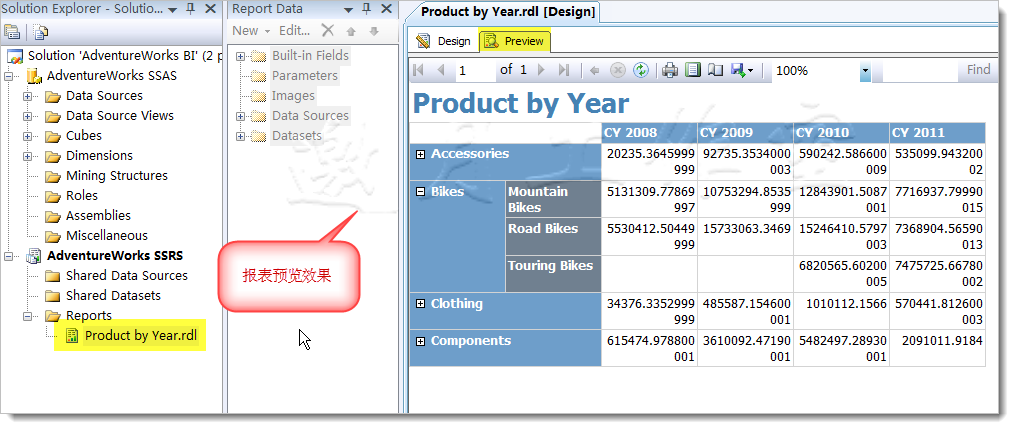This screenshot has height=429, width=1014.
Task: Click the CY 2008 column header
Action: pos(649,133)
